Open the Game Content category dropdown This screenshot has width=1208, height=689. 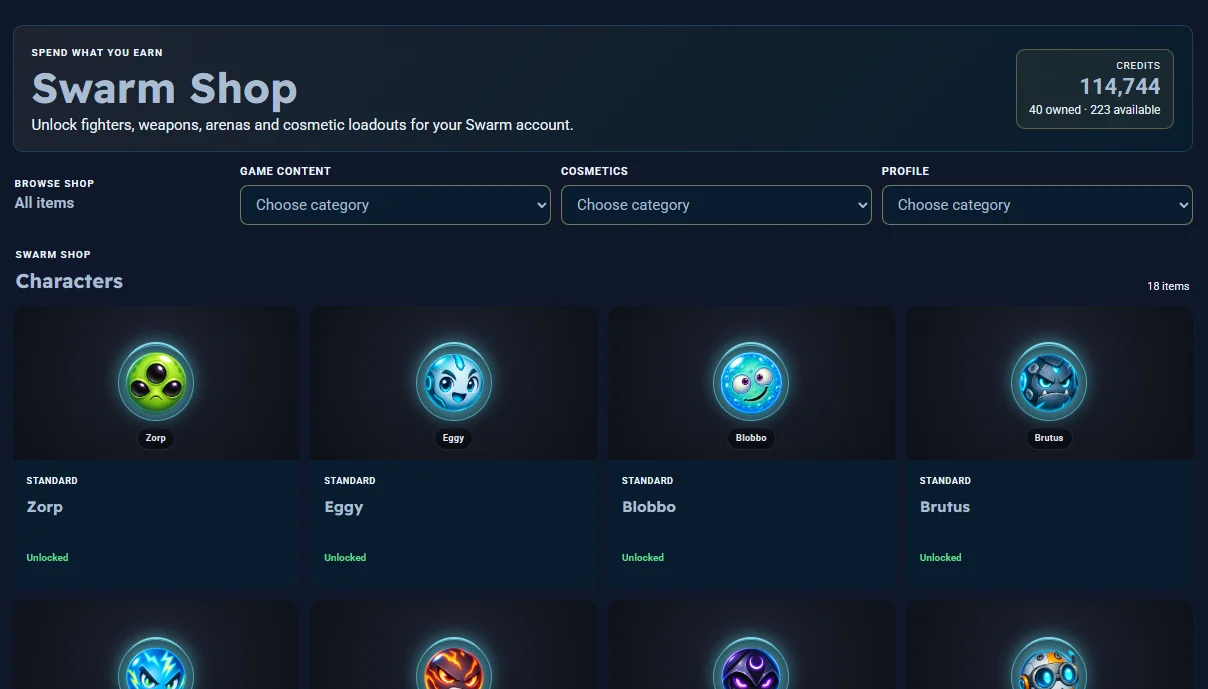point(395,205)
